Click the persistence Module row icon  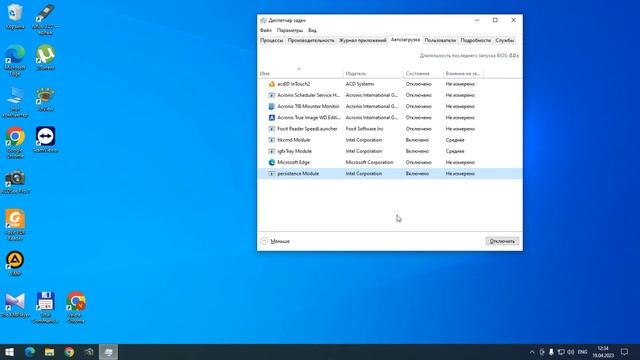[x=271, y=173]
